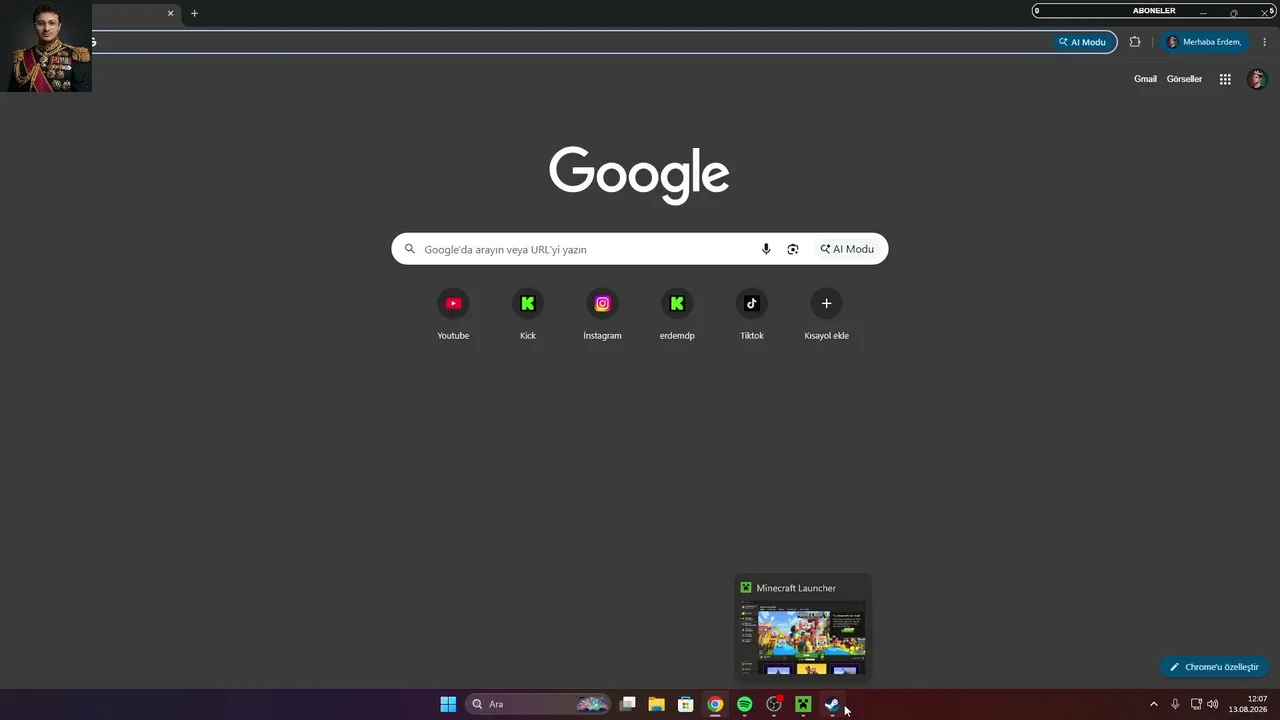The width and height of the screenshot is (1280, 720).
Task: Open Minecraft Launcher from the taskbar
Action: click(x=802, y=704)
